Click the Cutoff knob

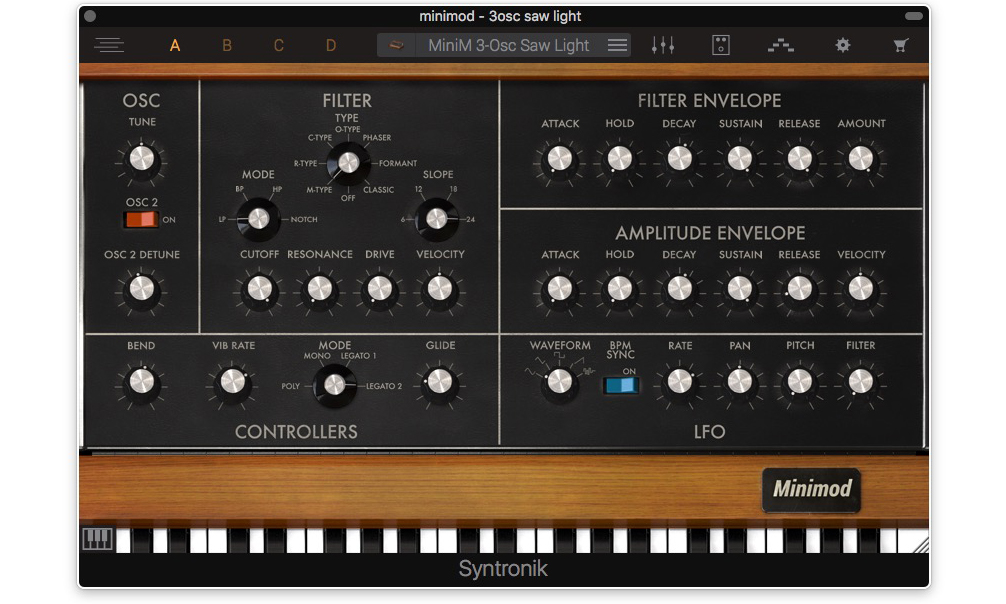pos(259,289)
